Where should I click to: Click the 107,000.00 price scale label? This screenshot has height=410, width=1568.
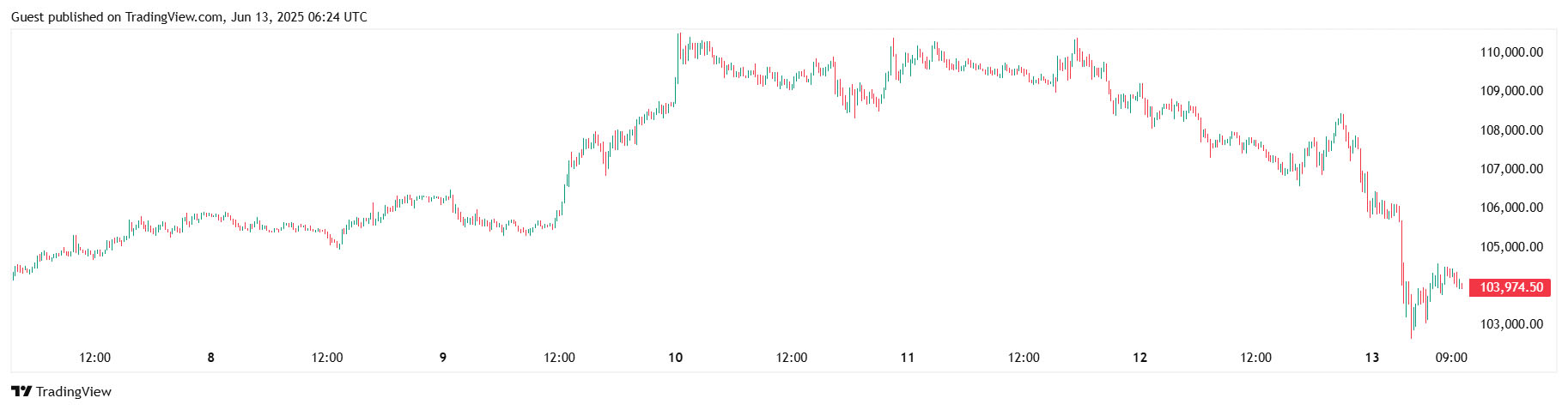(x=1510, y=169)
